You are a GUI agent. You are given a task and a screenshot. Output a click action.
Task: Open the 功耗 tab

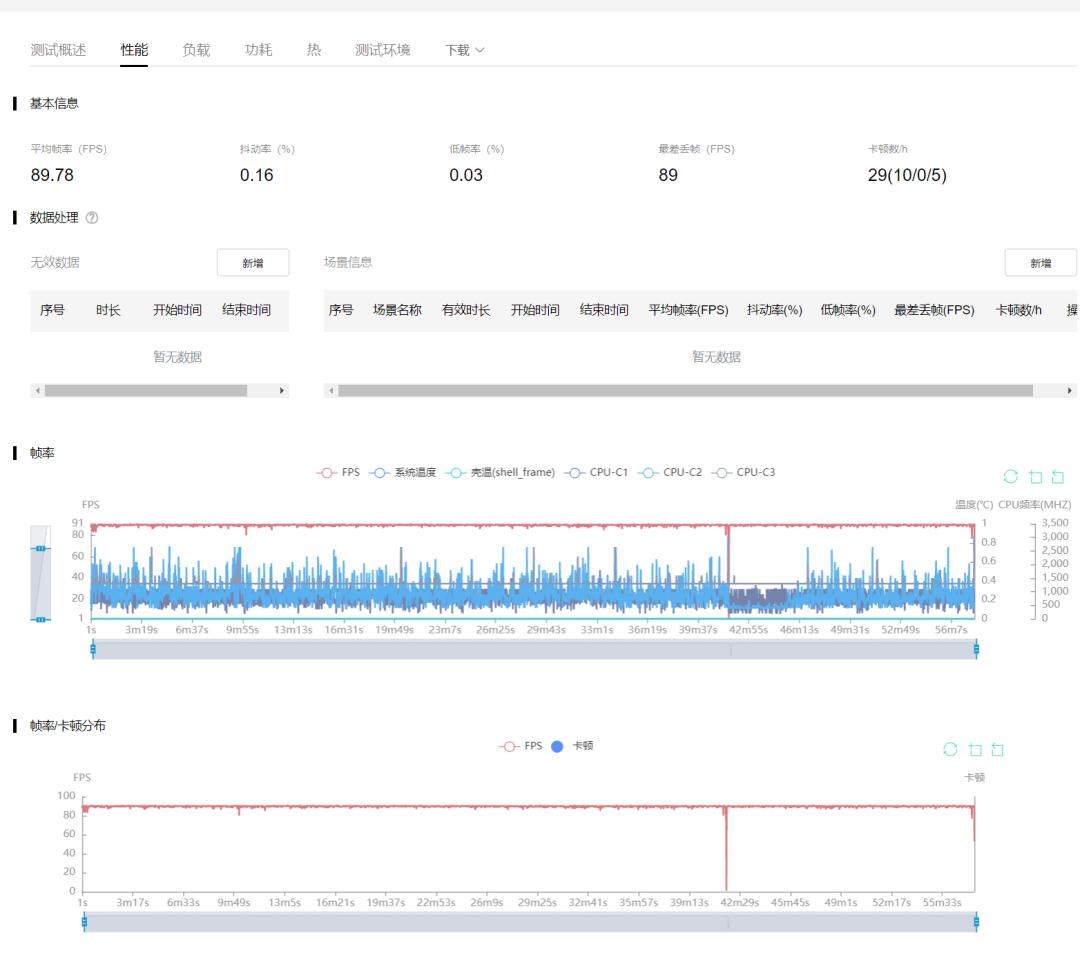click(258, 50)
